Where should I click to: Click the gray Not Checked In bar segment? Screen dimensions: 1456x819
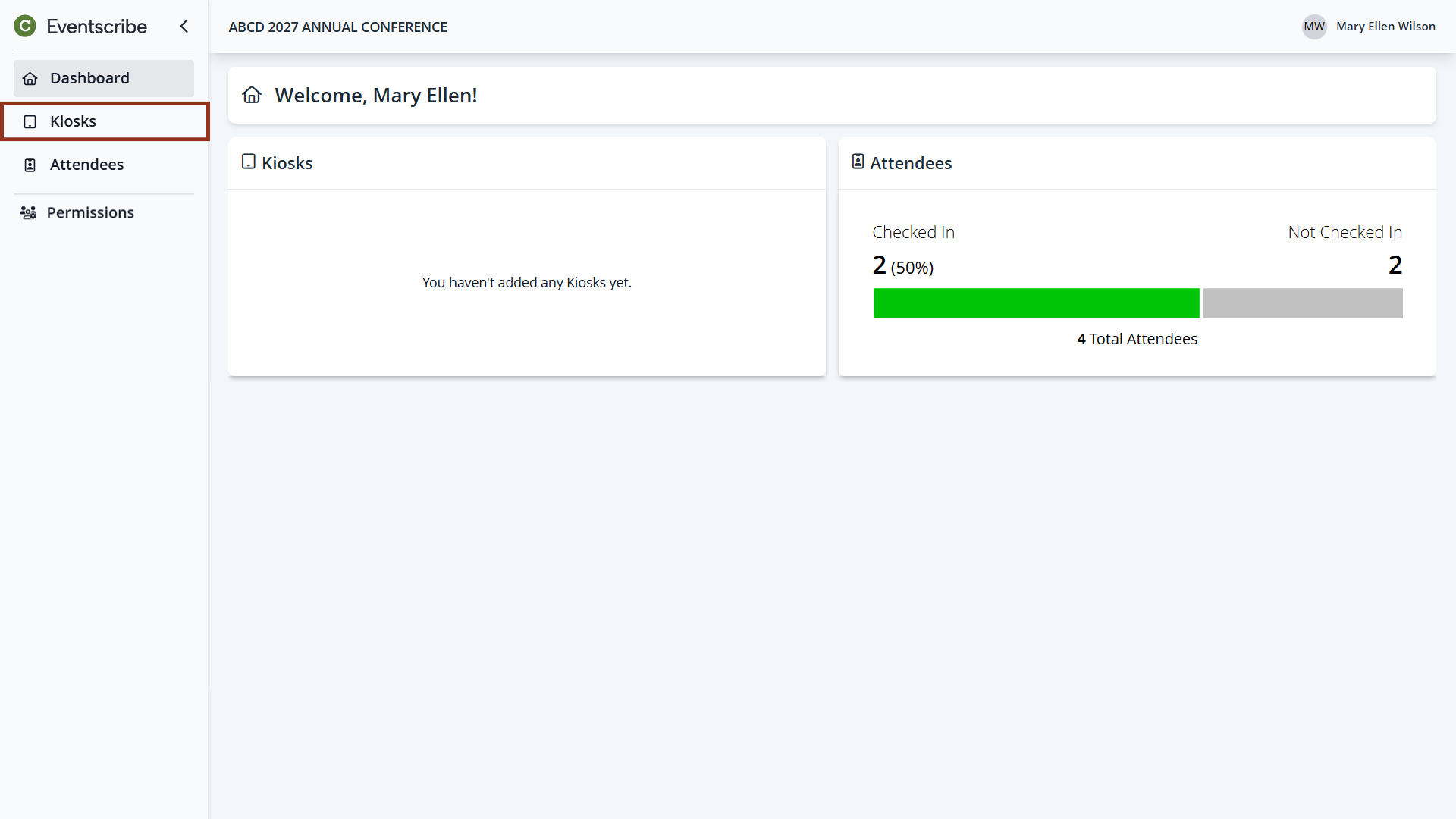(1302, 303)
